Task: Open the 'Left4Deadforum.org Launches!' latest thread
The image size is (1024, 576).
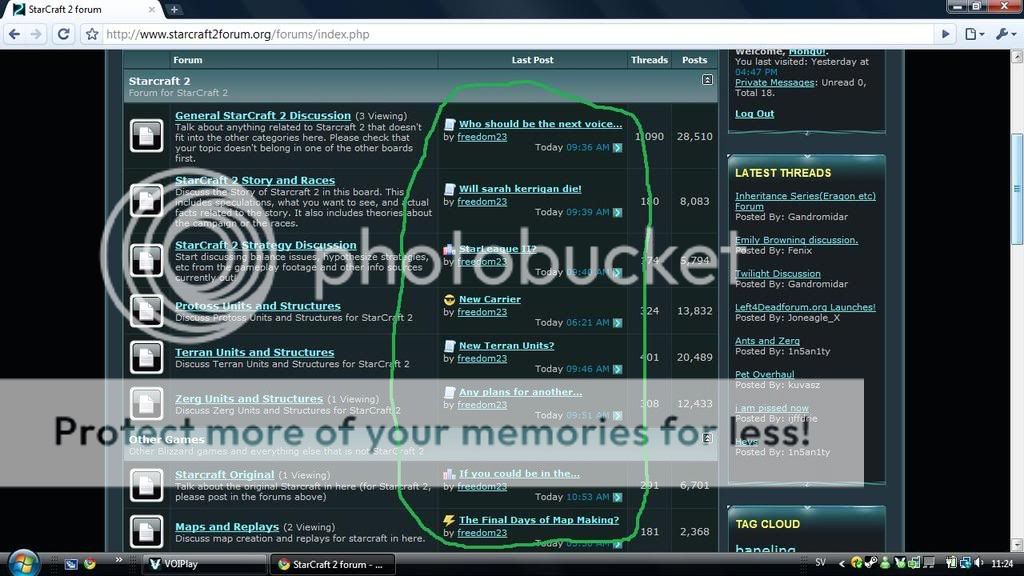Action: pyautogui.click(x=805, y=307)
